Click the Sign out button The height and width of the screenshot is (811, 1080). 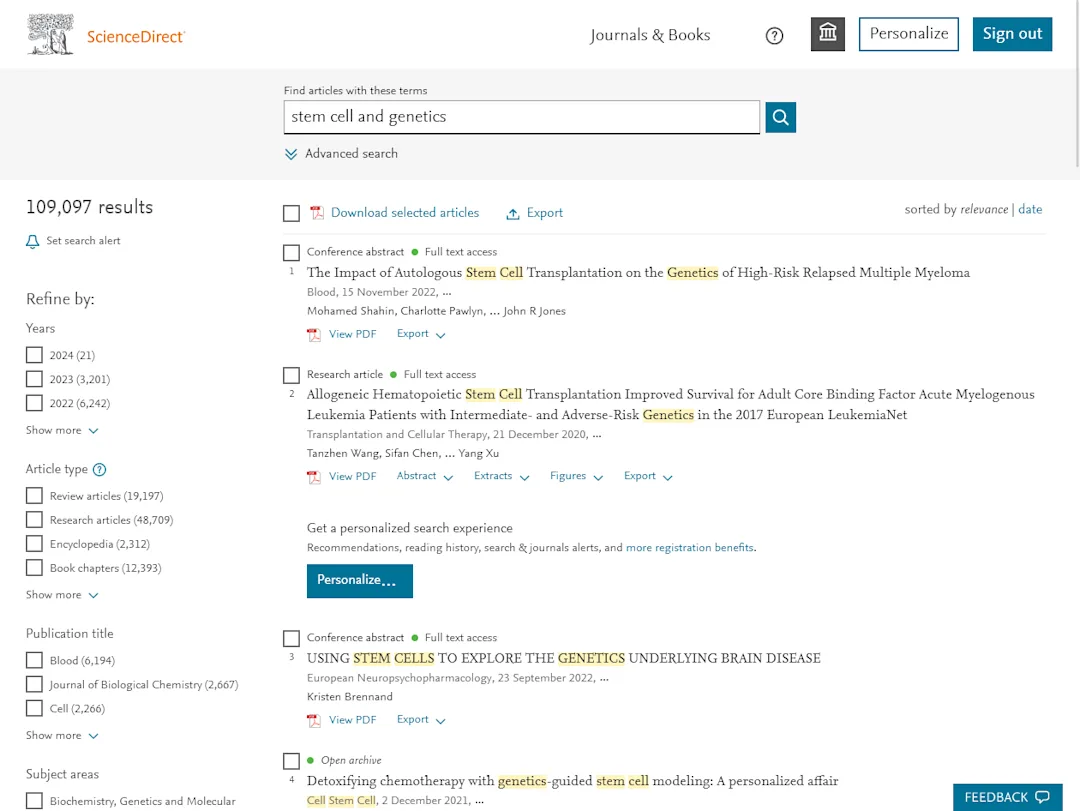pos(1012,33)
